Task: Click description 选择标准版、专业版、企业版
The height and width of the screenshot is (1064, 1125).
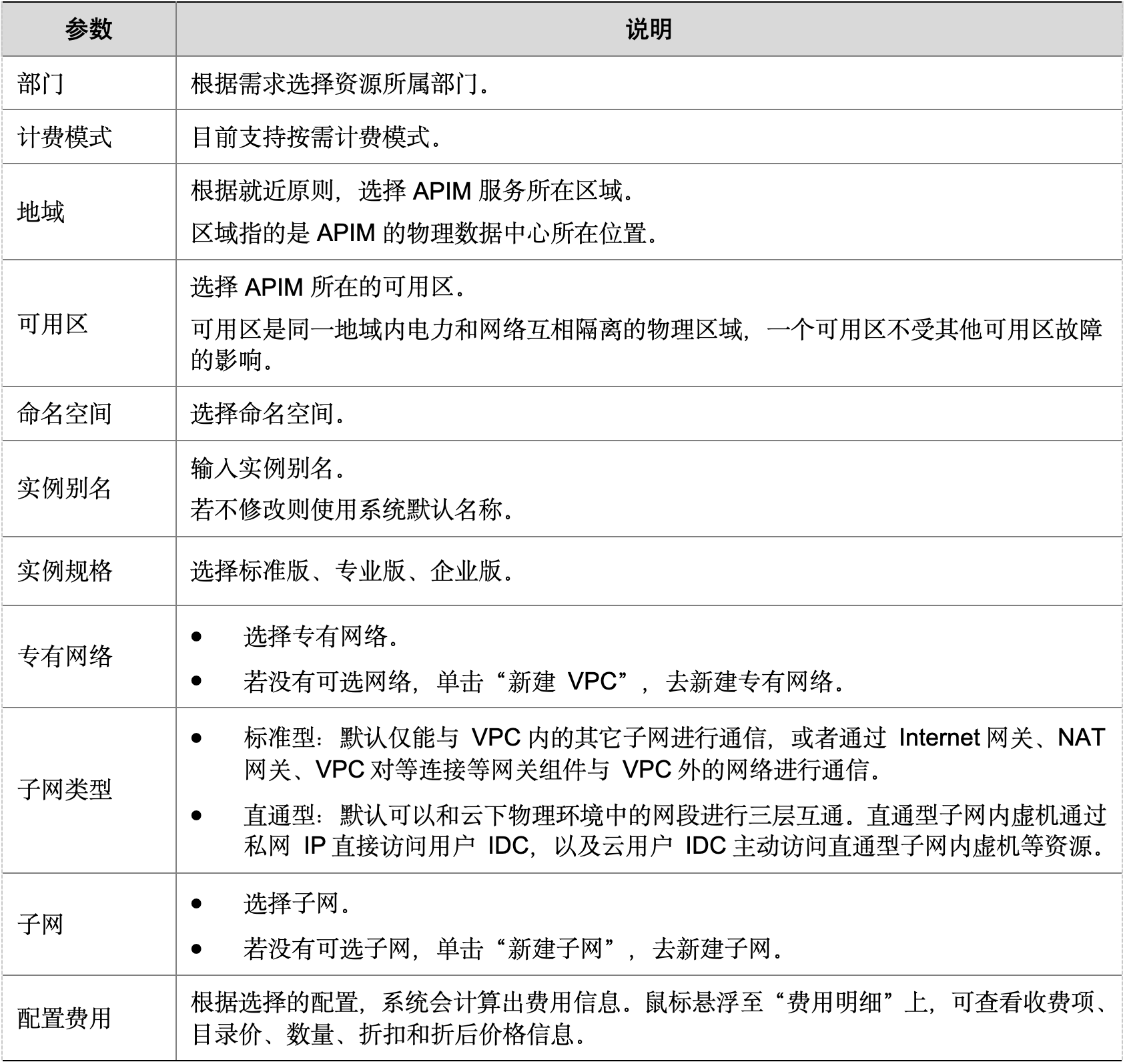Action: point(353,571)
